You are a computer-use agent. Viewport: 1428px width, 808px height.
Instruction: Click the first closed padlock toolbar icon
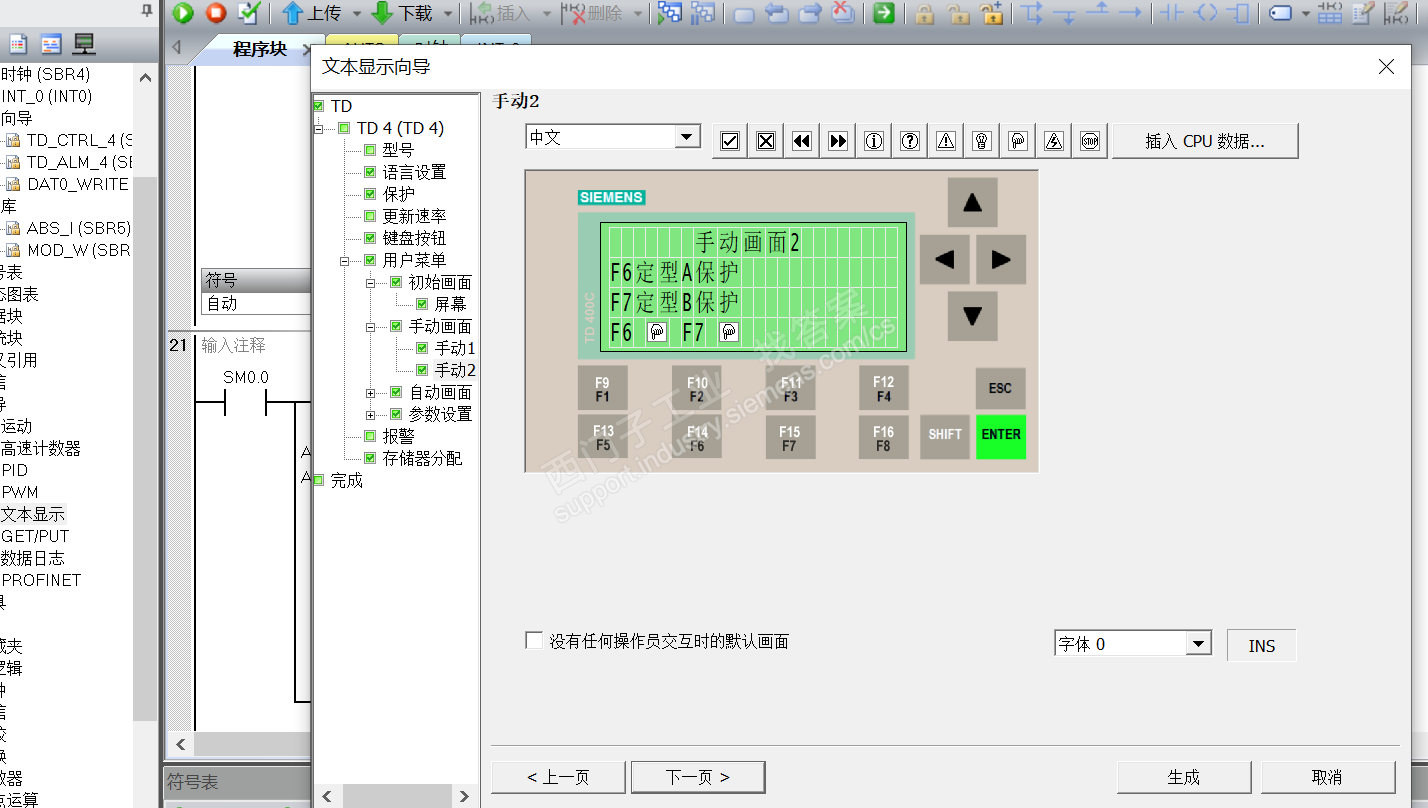(925, 13)
